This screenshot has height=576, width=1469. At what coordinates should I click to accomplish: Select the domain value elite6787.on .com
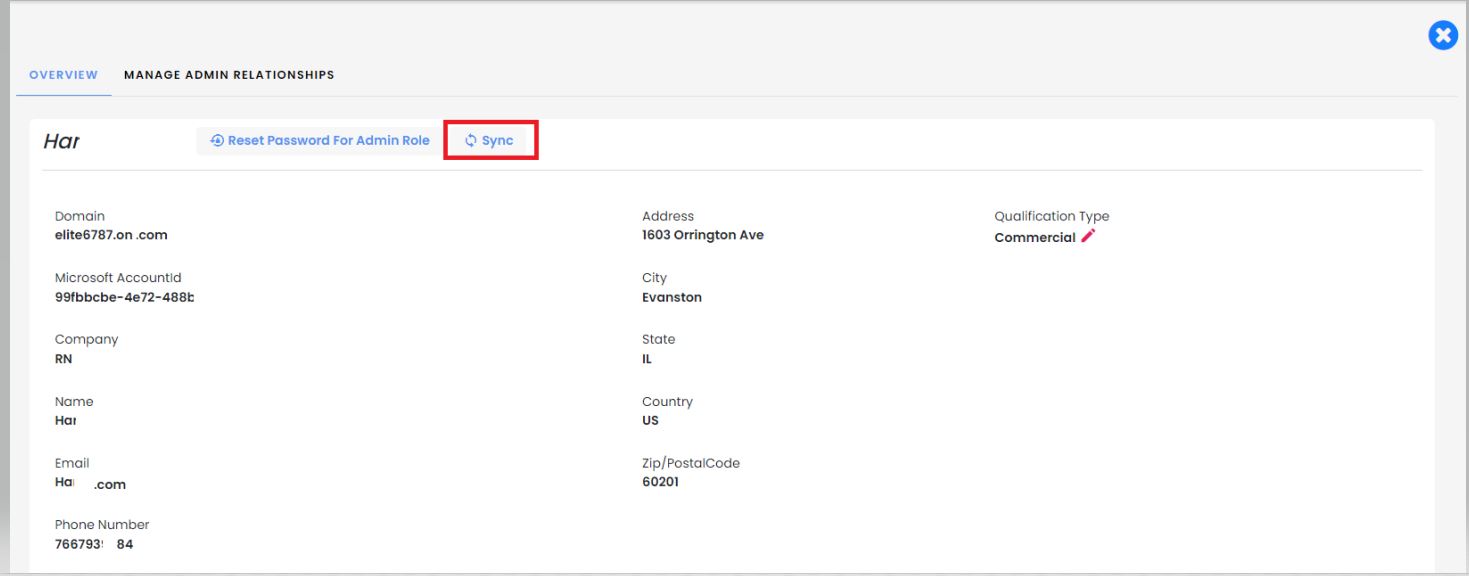[111, 236]
